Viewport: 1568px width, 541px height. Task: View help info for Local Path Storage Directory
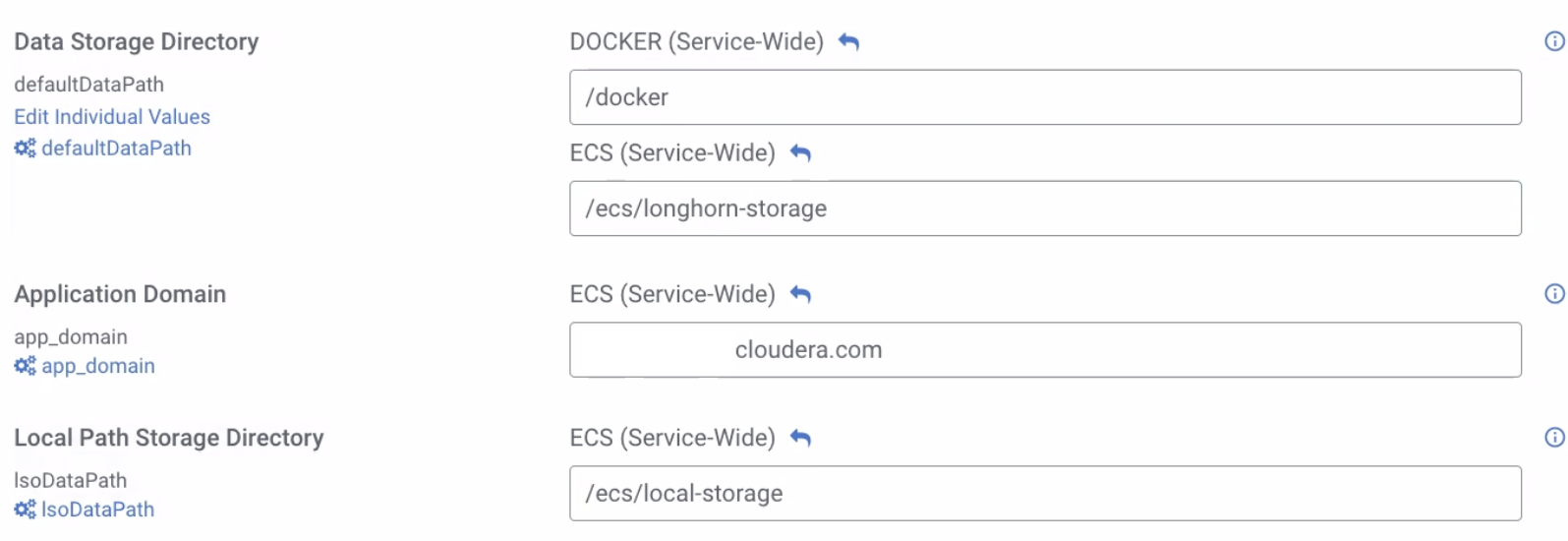1554,438
